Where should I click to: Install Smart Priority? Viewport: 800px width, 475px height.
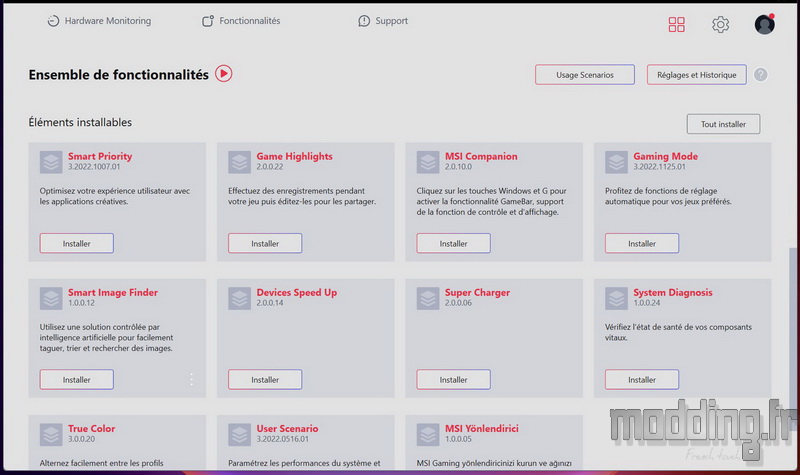[x=77, y=243]
